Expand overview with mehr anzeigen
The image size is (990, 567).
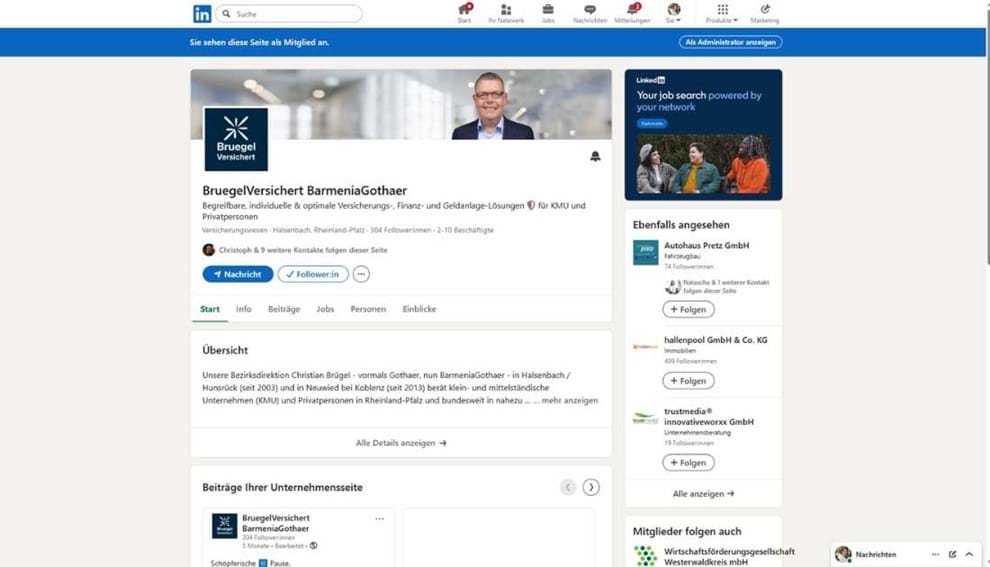pyautogui.click(x=570, y=400)
